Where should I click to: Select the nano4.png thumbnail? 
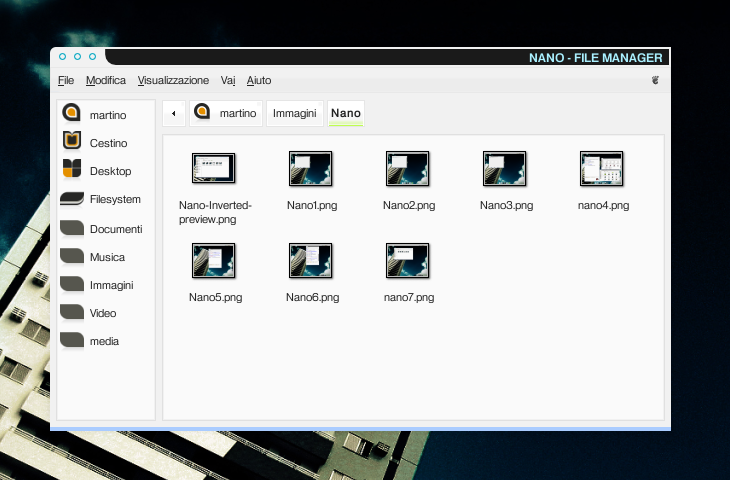(602, 169)
